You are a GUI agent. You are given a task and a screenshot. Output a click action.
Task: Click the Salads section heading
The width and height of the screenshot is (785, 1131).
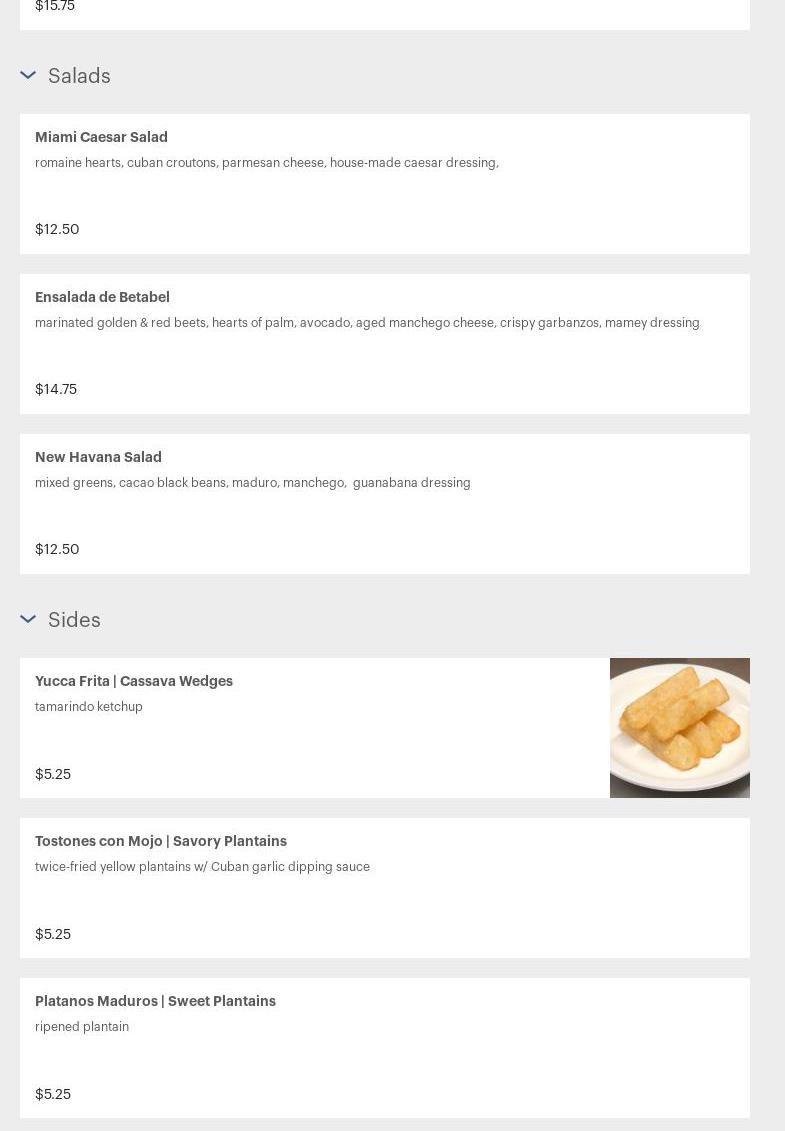click(79, 76)
